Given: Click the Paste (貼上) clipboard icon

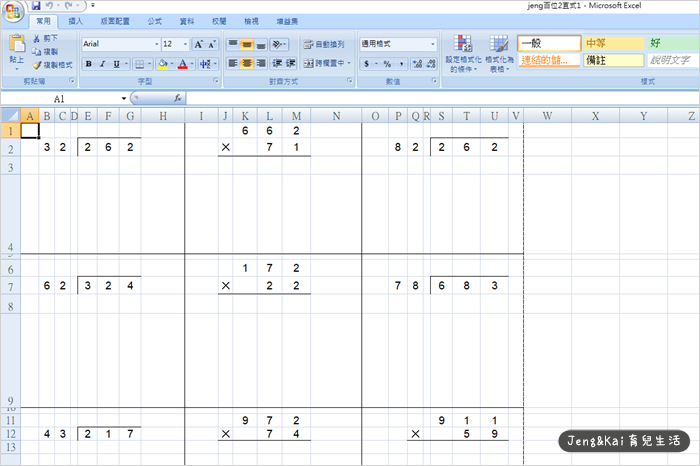Looking at the screenshot, I should 17,44.
